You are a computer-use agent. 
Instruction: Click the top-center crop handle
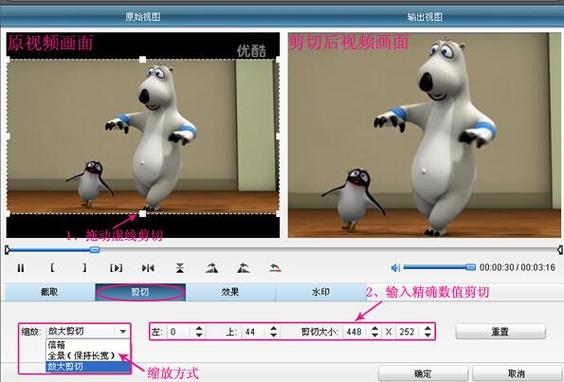142,59
